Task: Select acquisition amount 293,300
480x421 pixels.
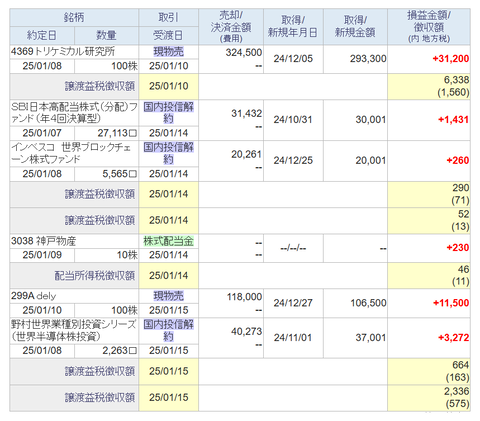Action: (368, 59)
